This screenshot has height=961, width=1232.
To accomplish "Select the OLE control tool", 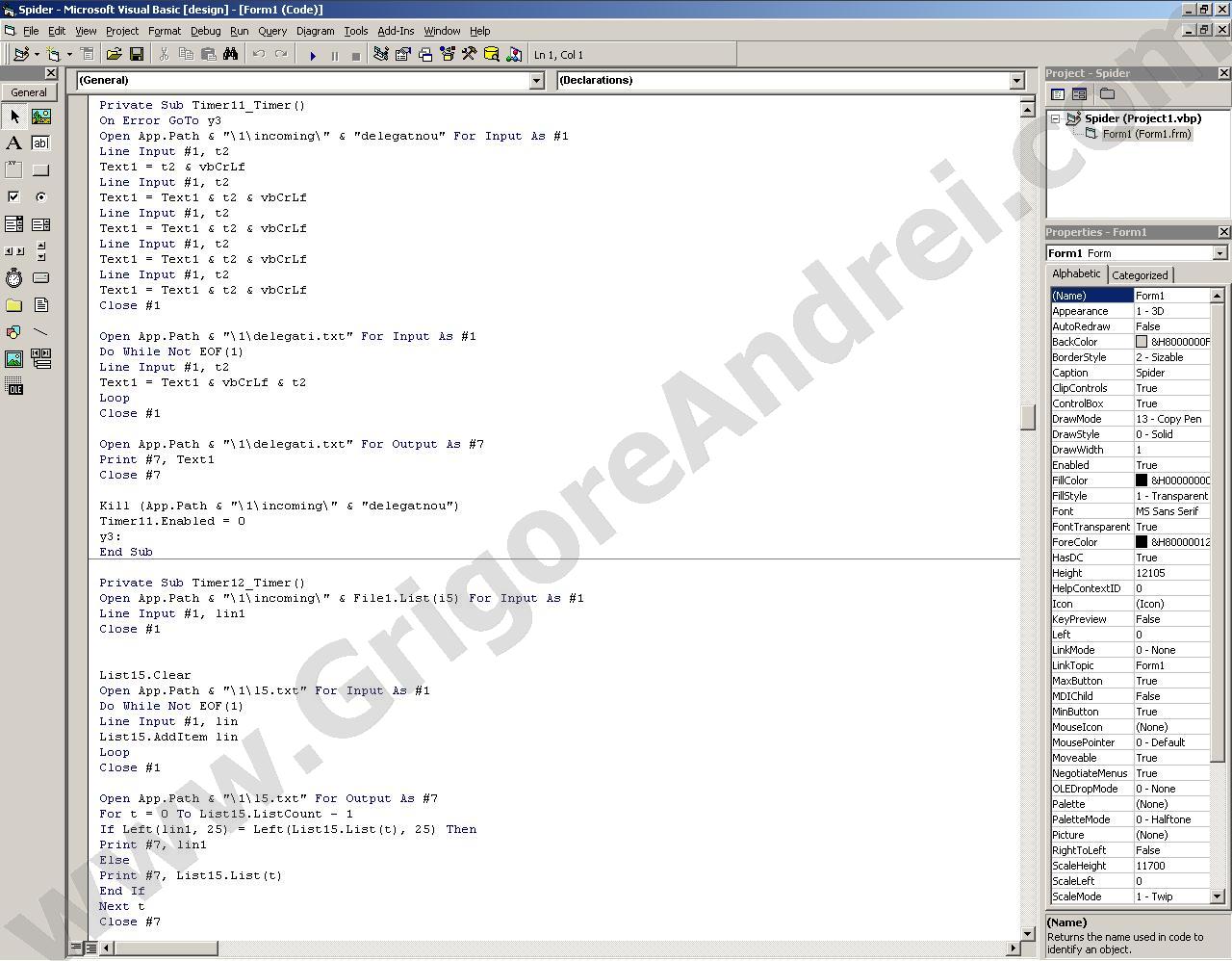I will [x=13, y=386].
